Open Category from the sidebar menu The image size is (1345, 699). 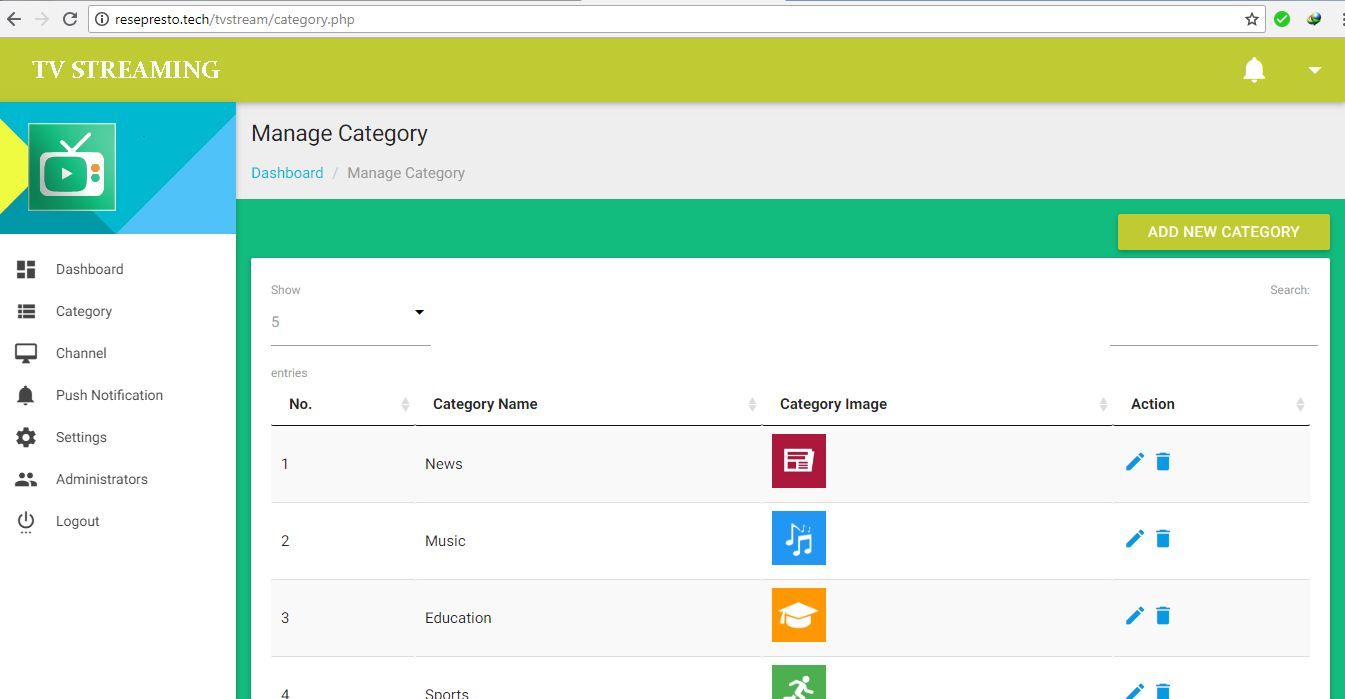(84, 311)
